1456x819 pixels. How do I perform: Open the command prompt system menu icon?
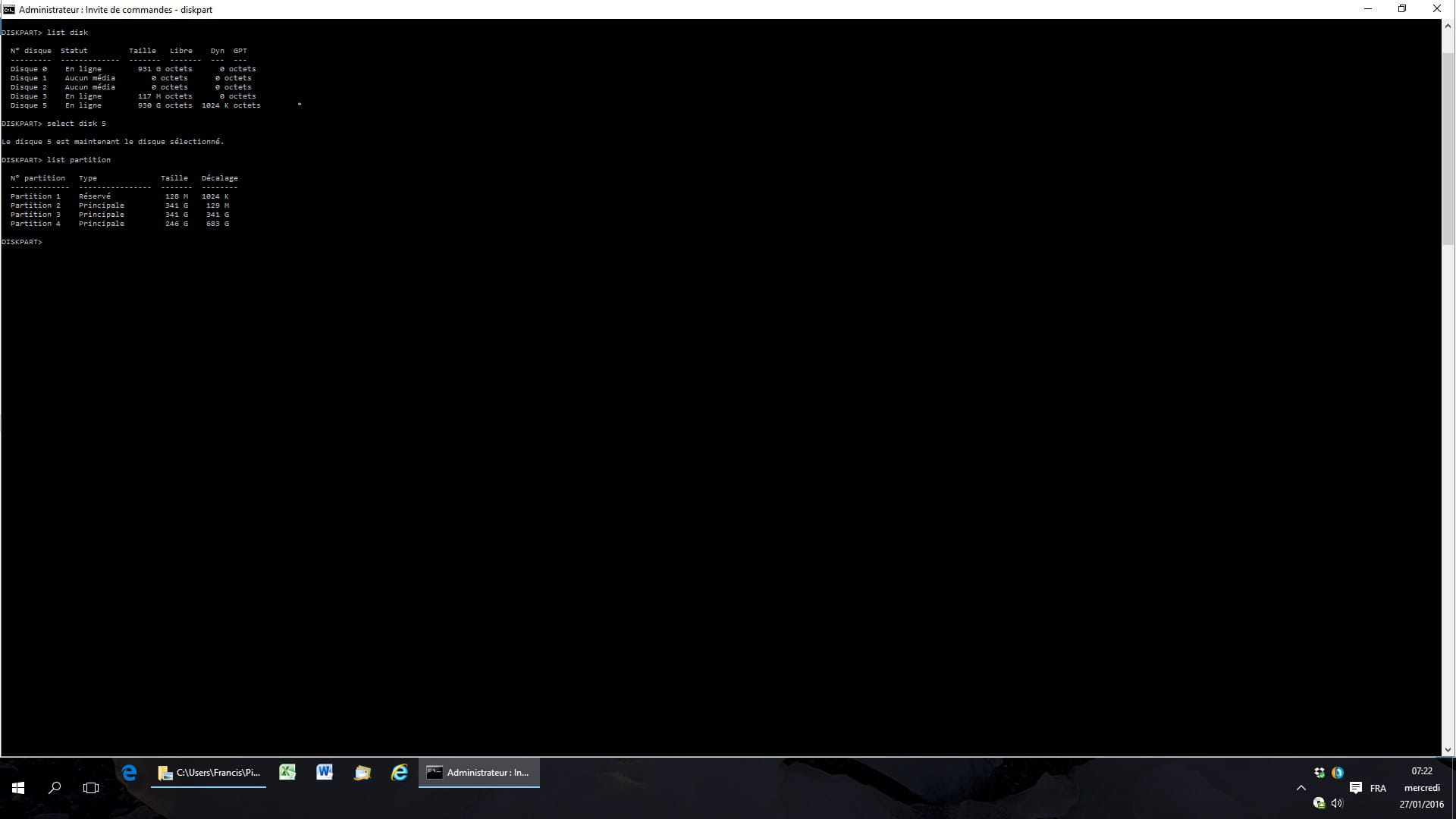(8, 9)
